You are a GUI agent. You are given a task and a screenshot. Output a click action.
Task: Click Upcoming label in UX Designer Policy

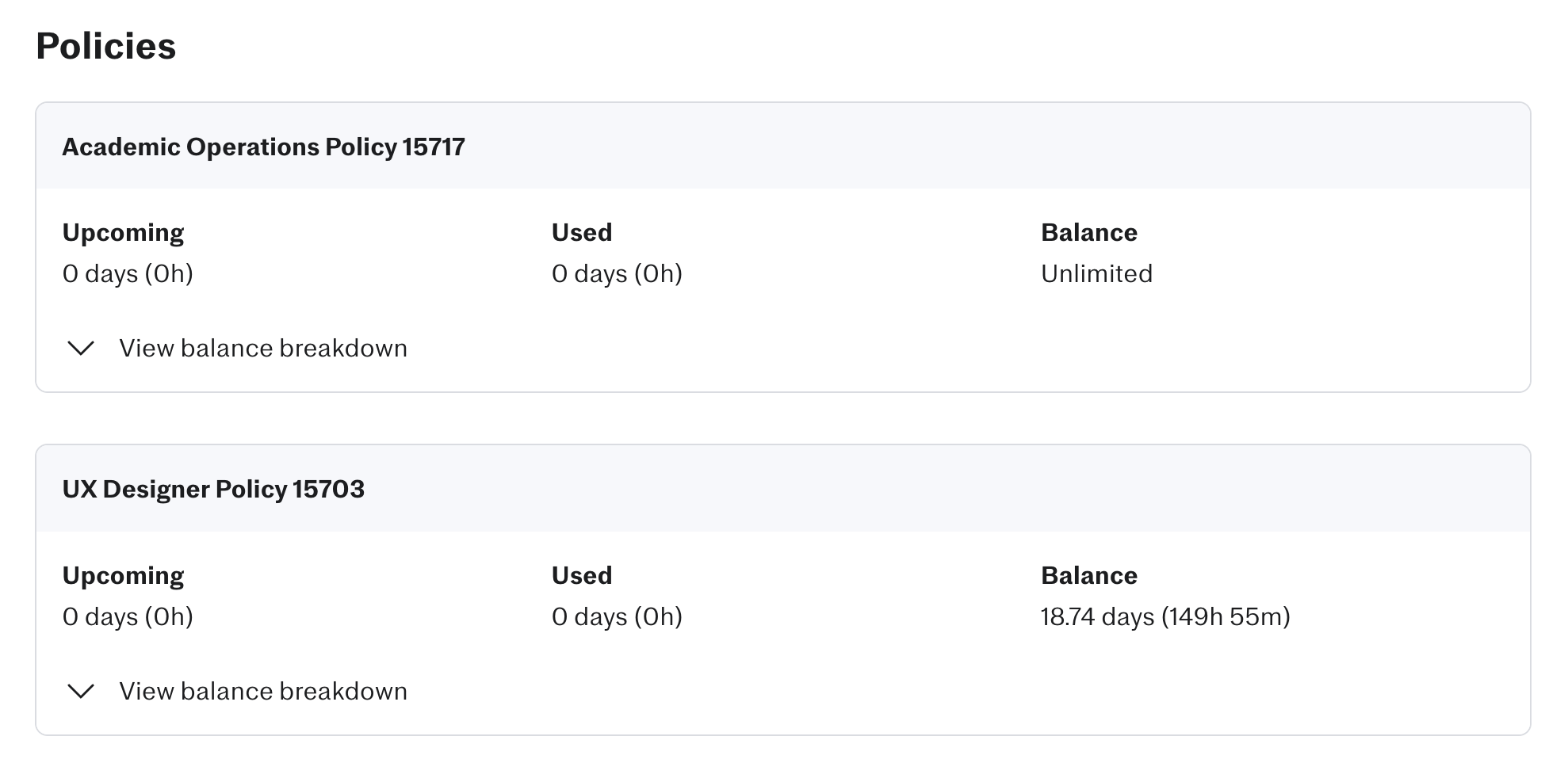[123, 576]
